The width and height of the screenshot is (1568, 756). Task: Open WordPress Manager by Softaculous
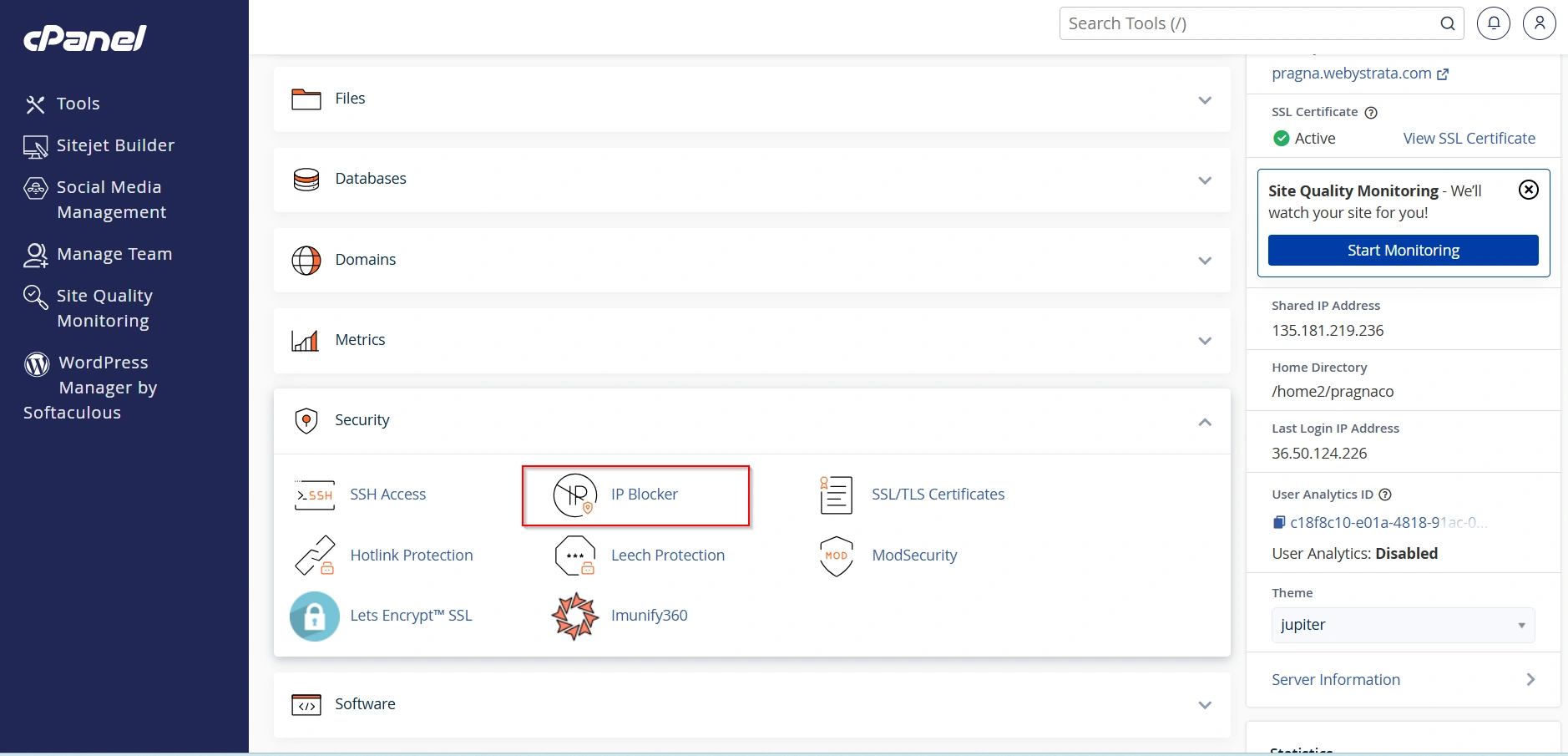[91, 388]
